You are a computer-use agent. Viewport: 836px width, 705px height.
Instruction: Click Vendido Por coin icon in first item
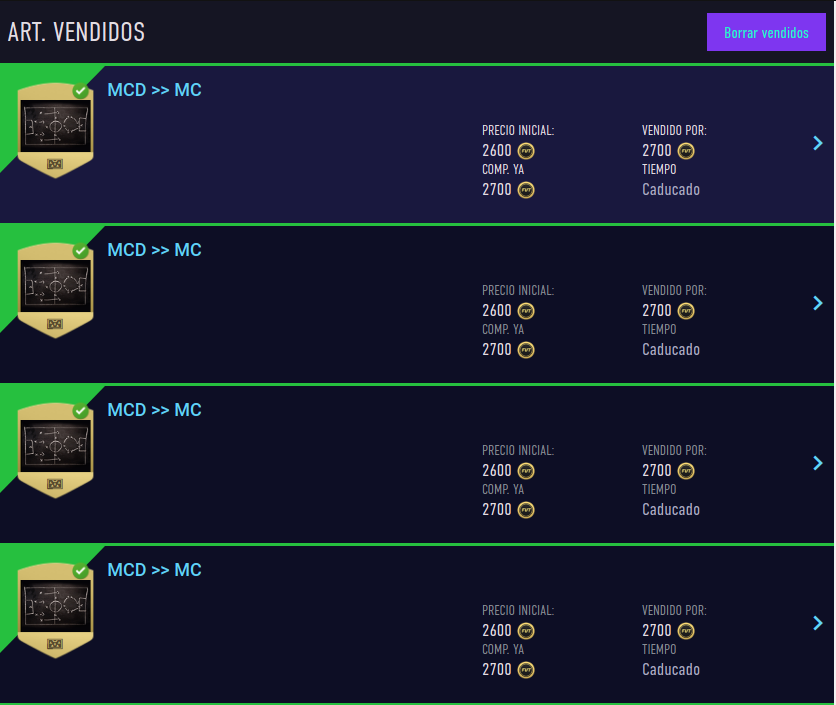click(686, 151)
